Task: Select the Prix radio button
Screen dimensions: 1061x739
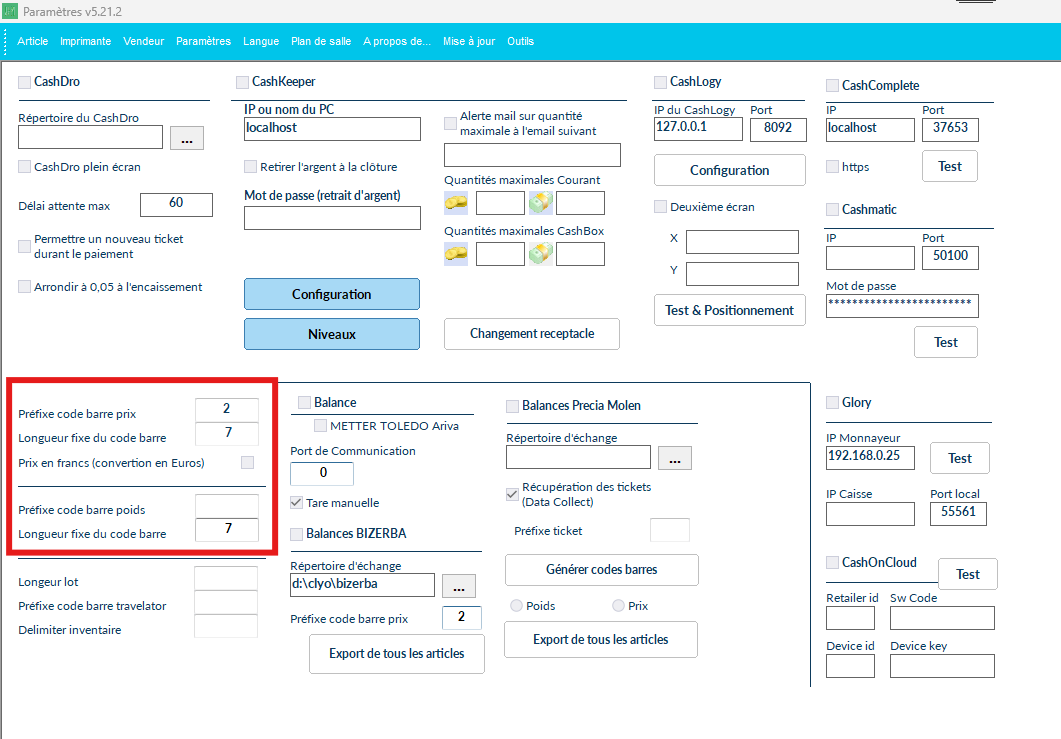Action: [x=619, y=606]
